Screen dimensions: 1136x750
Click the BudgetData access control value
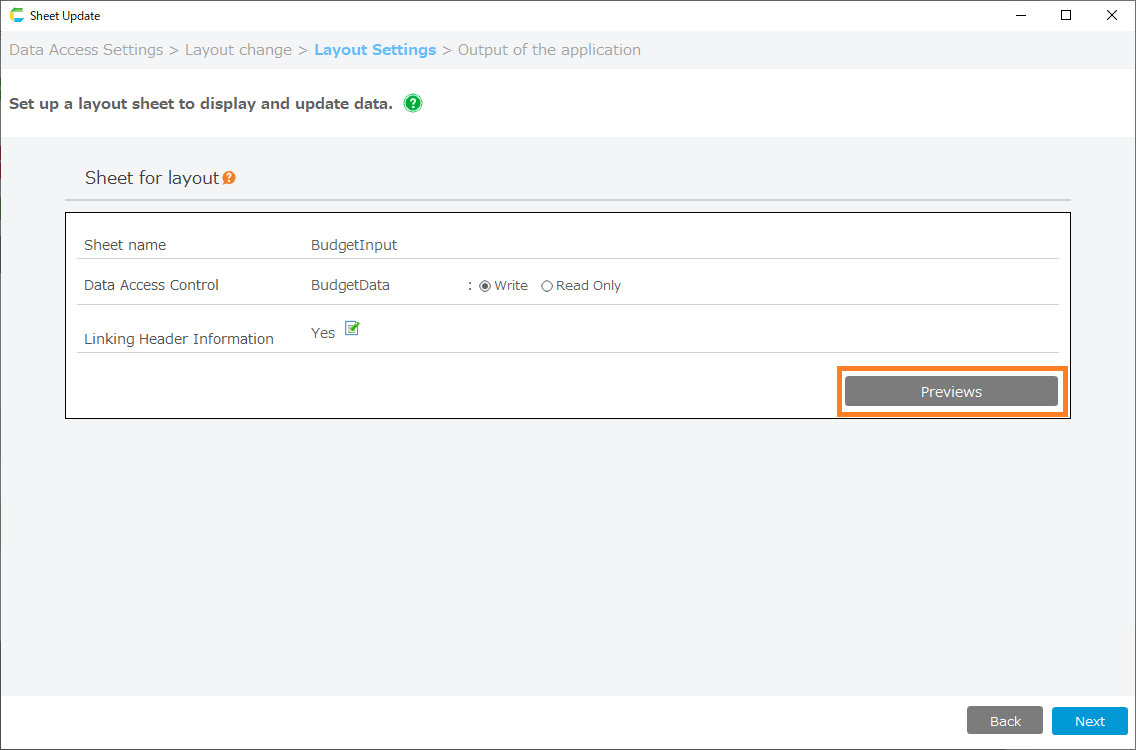click(350, 285)
